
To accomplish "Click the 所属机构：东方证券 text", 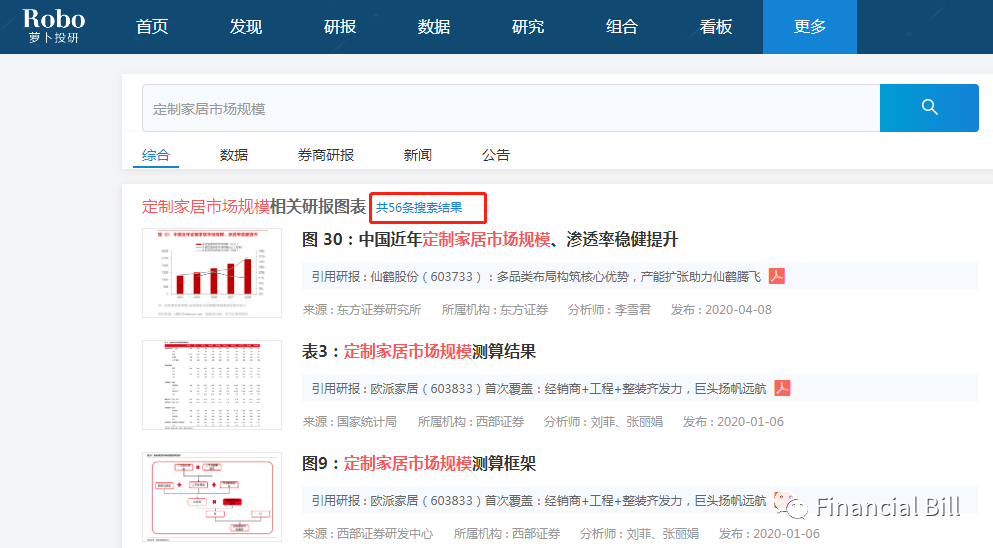I will point(495,310).
